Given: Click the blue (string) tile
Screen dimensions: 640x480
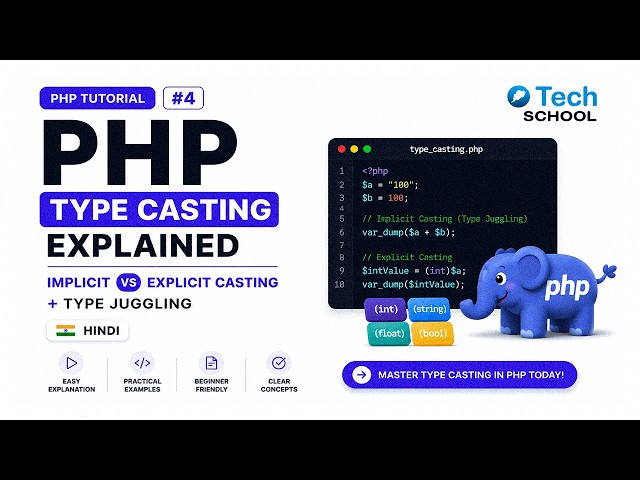Looking at the screenshot, I should pyautogui.click(x=429, y=309).
